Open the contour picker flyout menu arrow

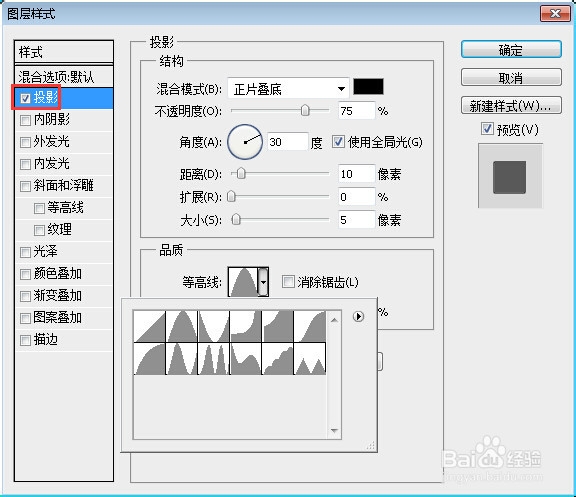[x=358, y=316]
